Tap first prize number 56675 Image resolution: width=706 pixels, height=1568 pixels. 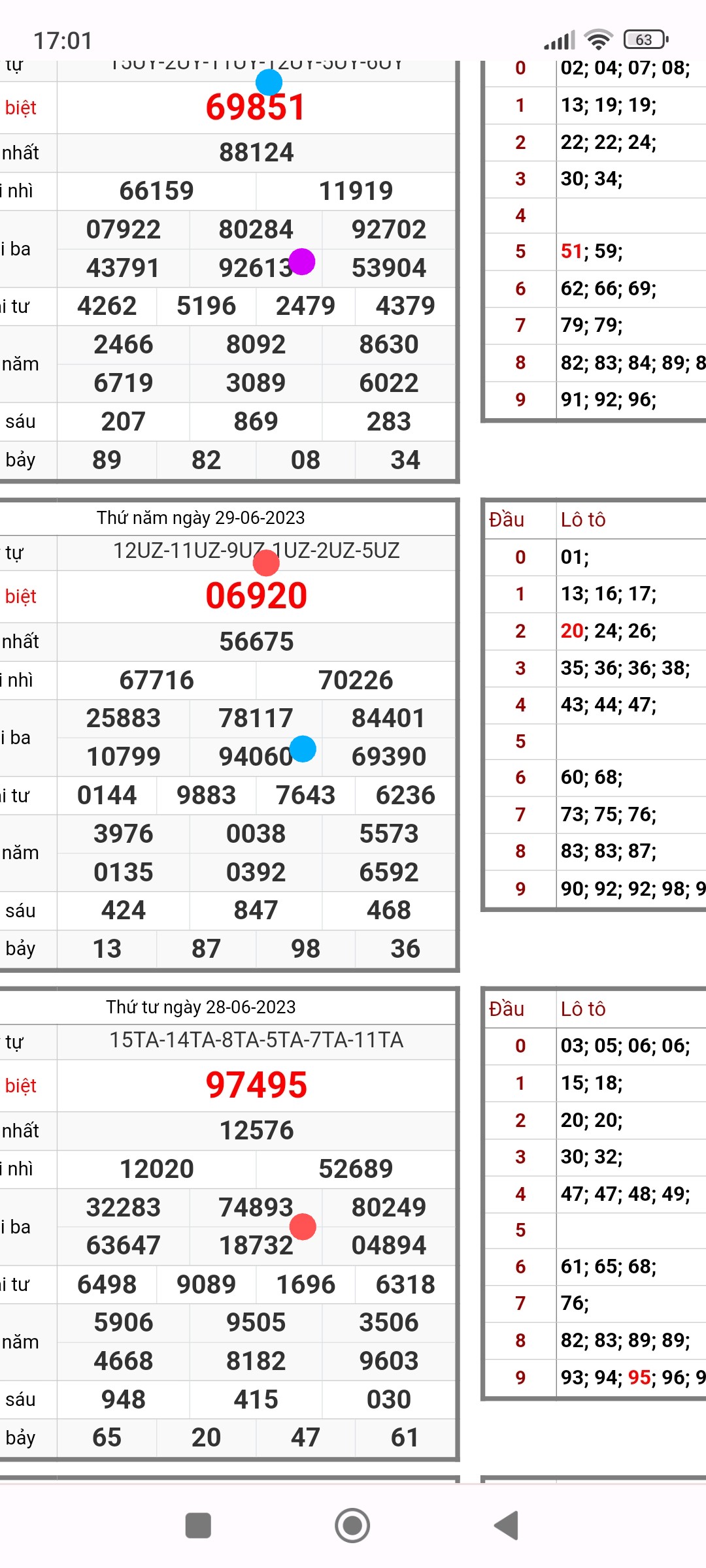click(256, 642)
